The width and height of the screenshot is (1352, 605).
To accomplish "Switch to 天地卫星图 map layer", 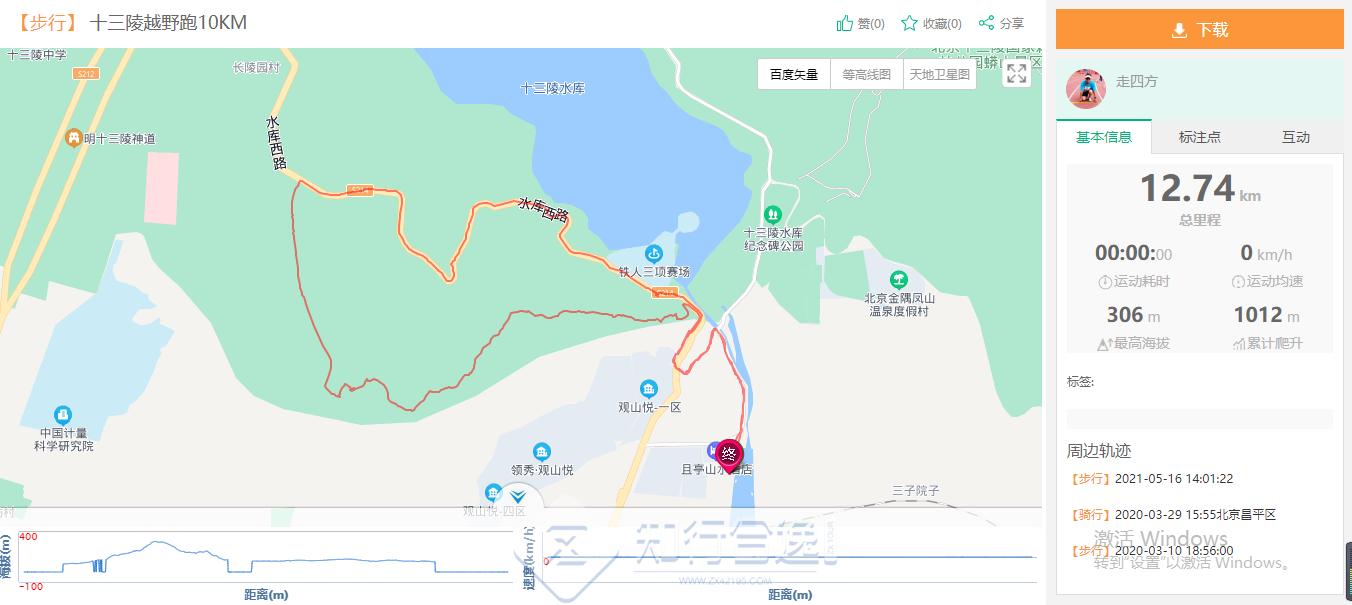I will [939, 74].
